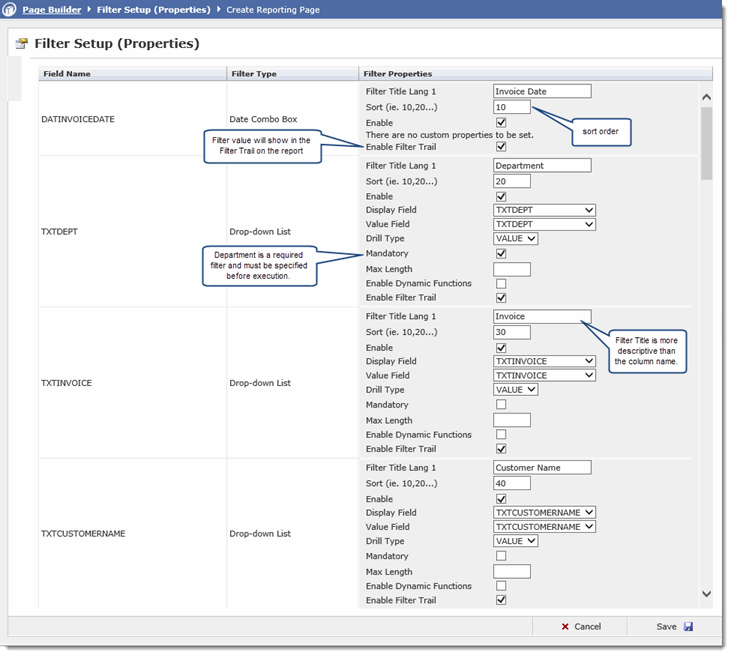Click the vertical scrollbar thumb
731x655 pixels.
pyautogui.click(x=707, y=144)
